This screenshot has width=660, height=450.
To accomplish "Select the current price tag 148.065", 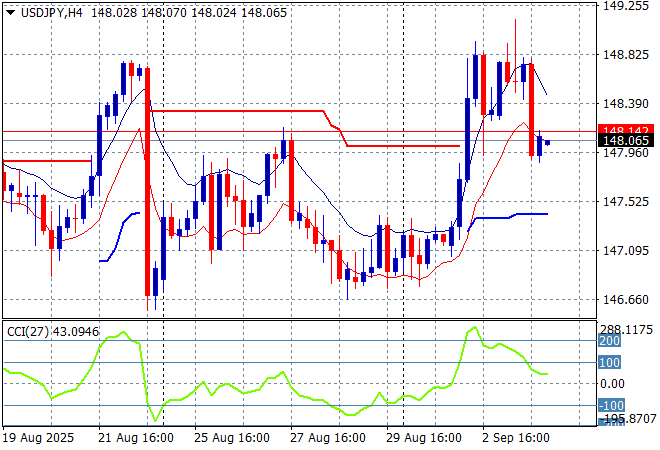I will coord(626,141).
